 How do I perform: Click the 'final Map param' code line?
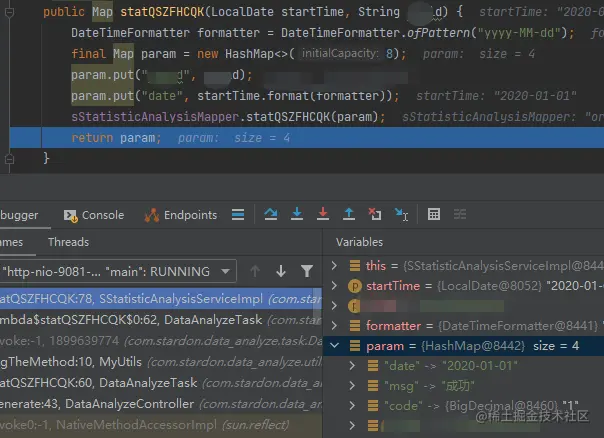(x=238, y=54)
